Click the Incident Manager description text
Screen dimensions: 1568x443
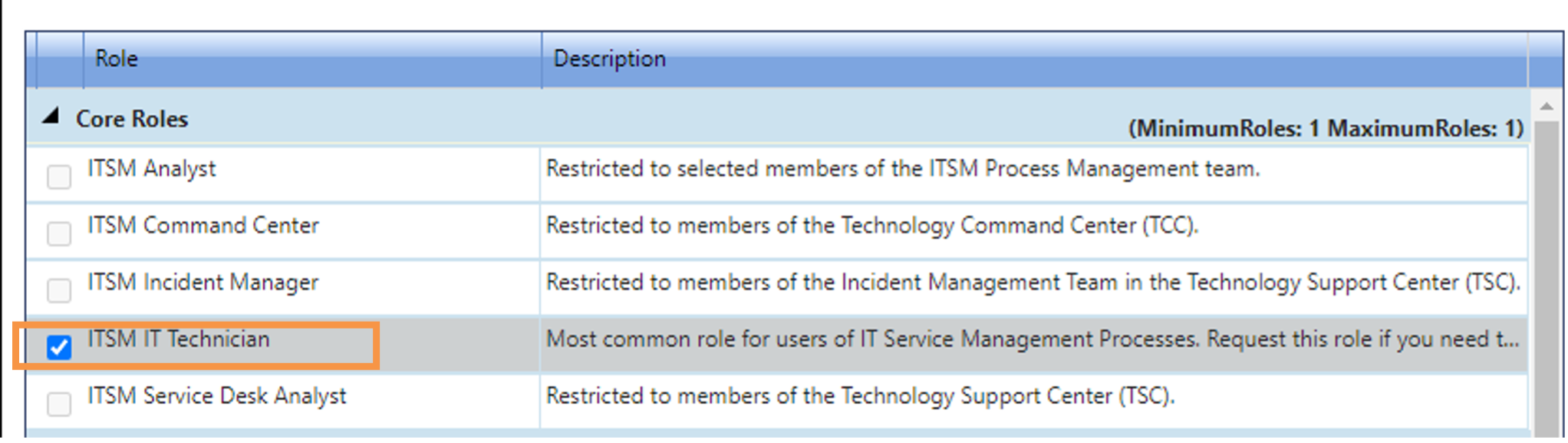tap(1033, 283)
